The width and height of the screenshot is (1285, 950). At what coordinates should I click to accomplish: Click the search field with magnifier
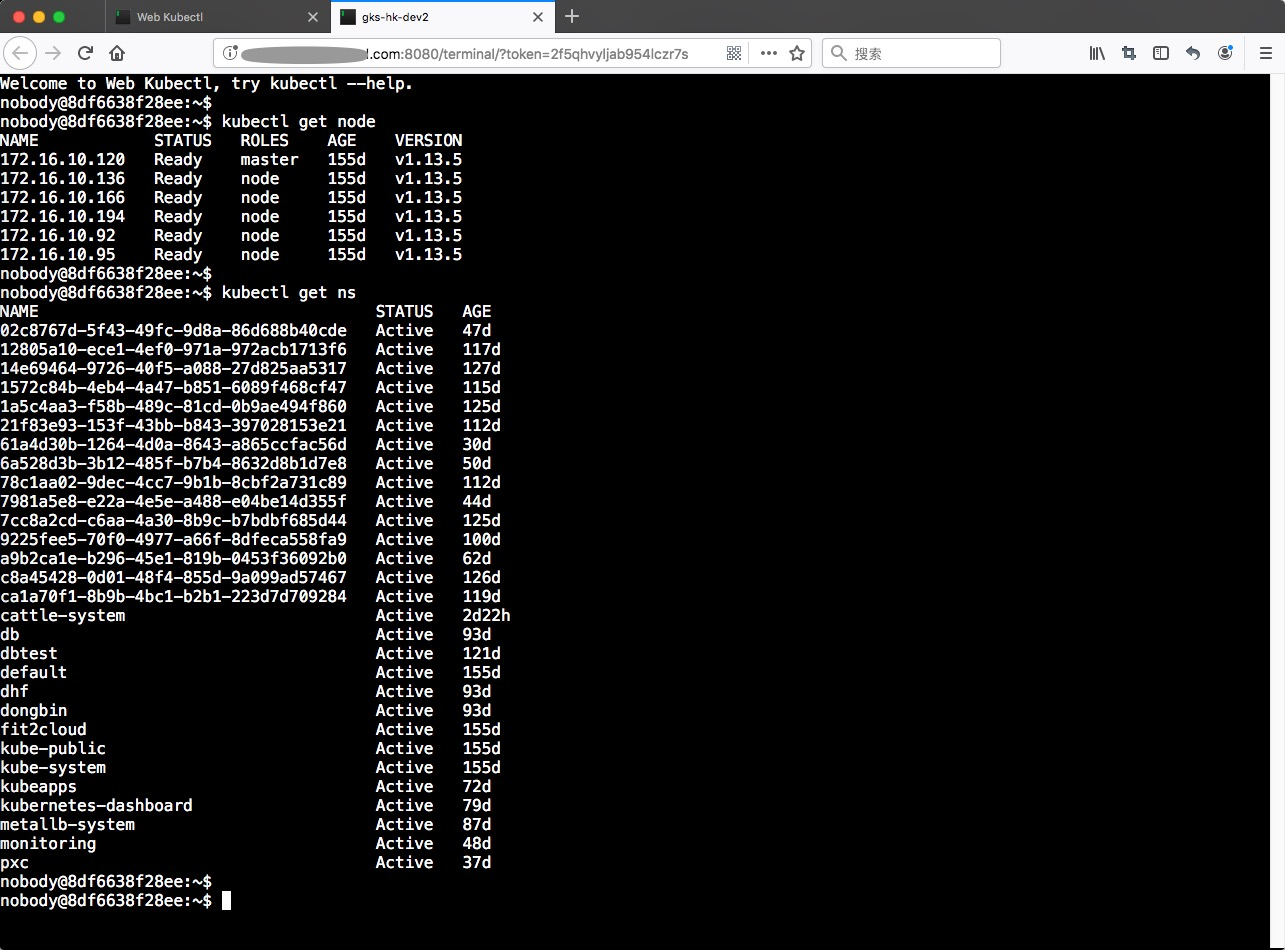pos(911,53)
